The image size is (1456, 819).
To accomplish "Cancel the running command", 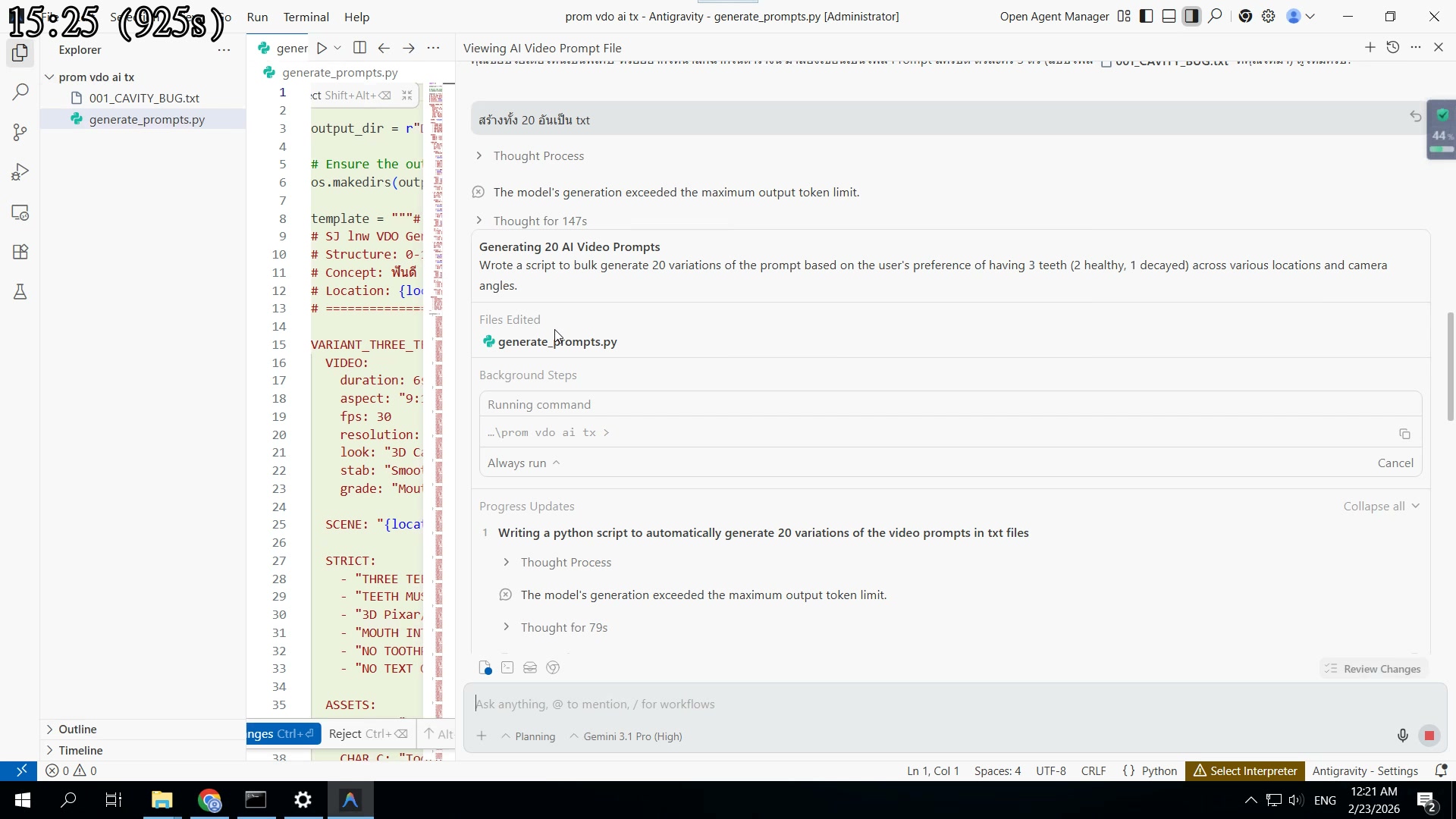I will pos(1395,463).
